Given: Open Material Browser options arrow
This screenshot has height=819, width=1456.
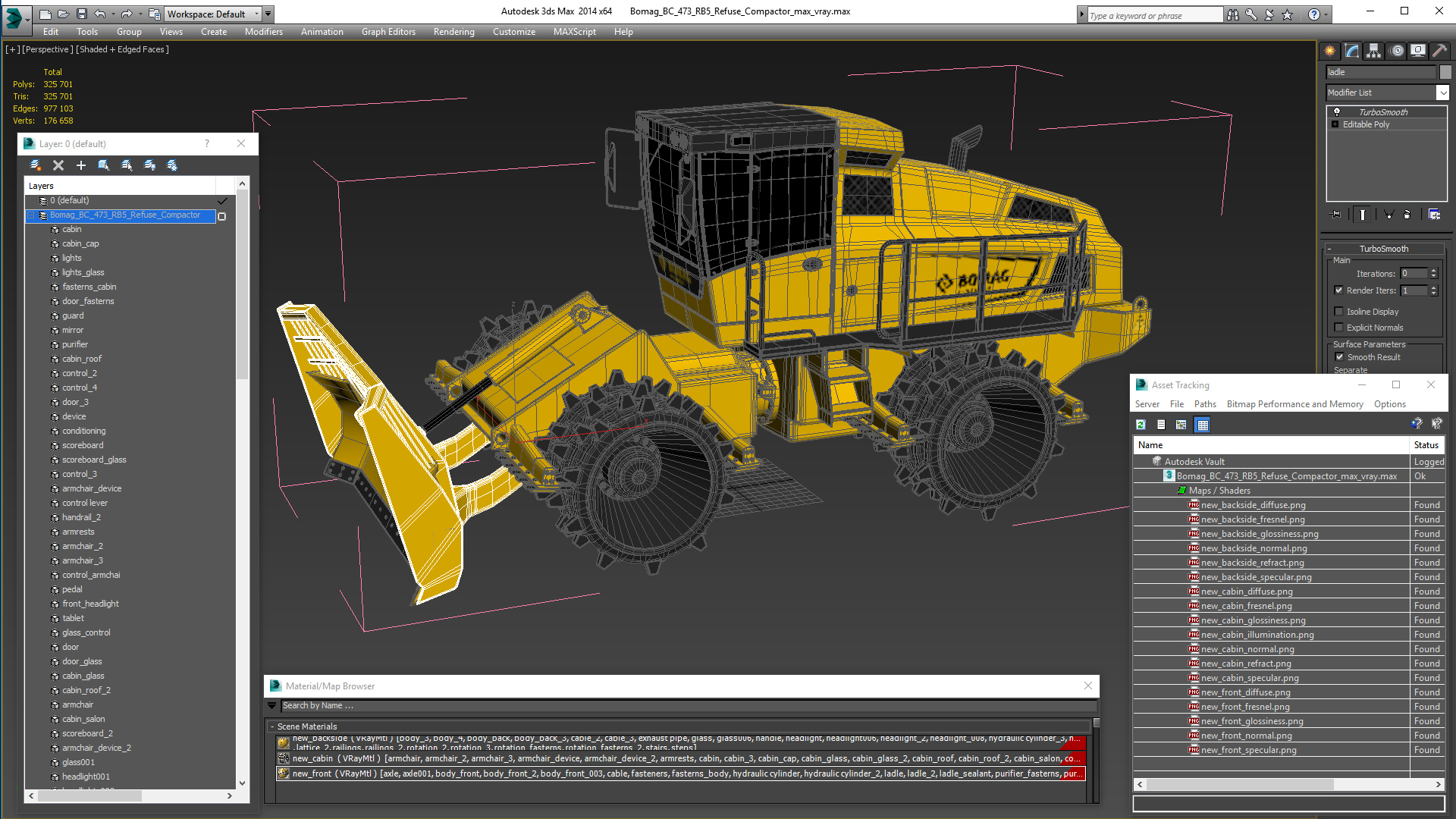Looking at the screenshot, I should pyautogui.click(x=272, y=705).
